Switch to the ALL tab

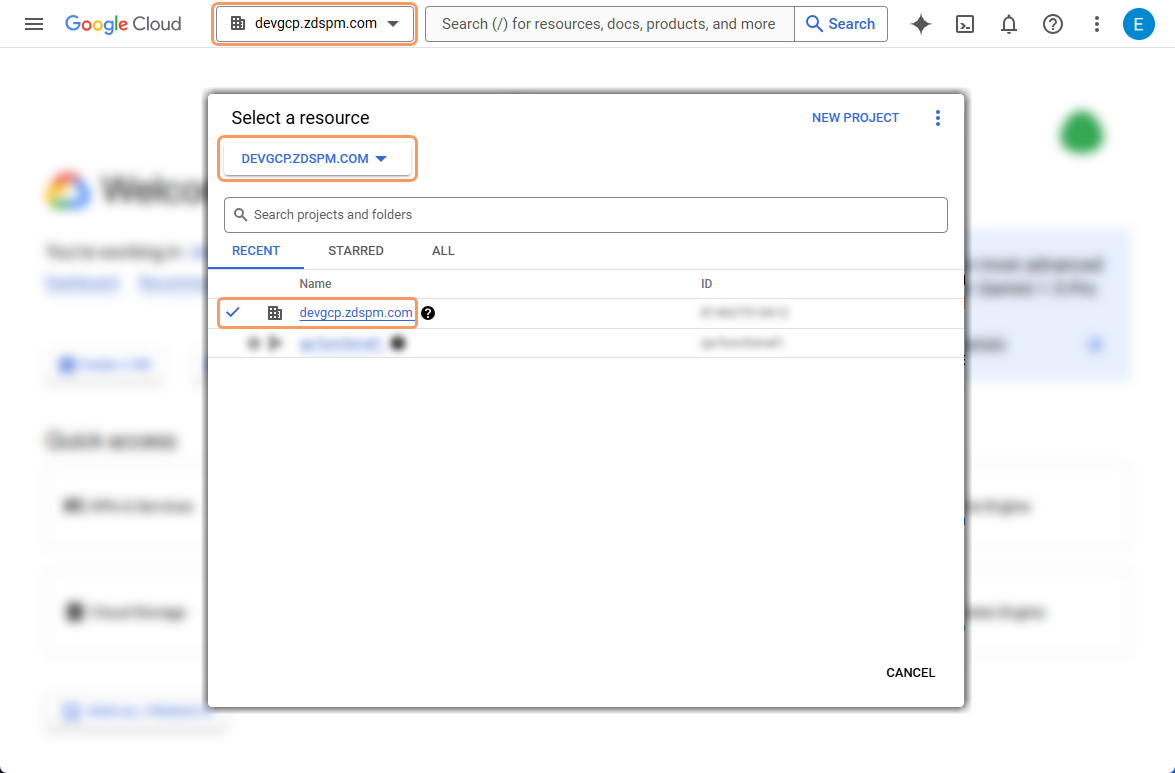(x=442, y=251)
